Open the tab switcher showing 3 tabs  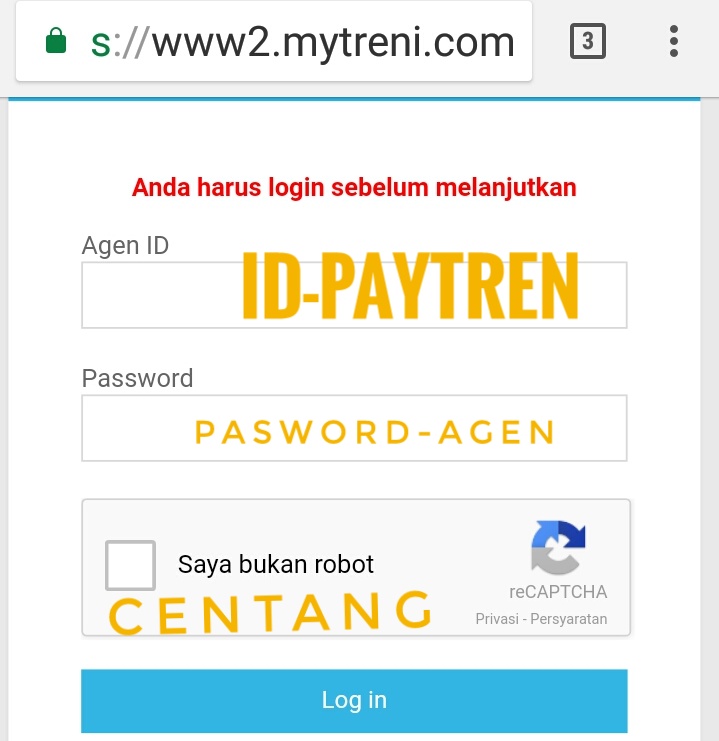point(588,41)
